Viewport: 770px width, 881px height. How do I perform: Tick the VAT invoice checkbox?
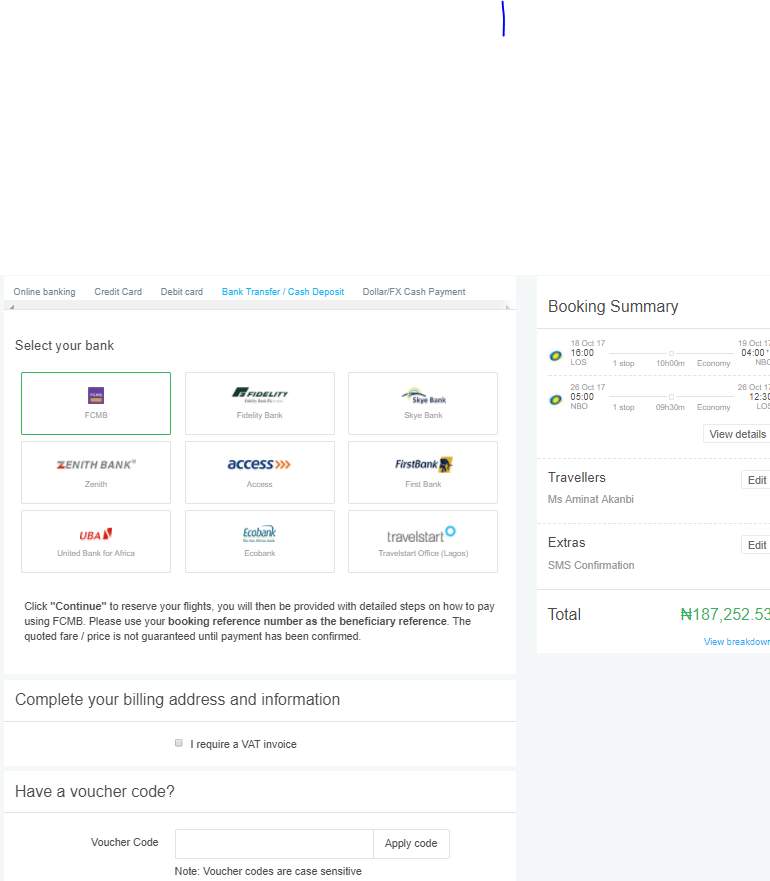coord(179,743)
